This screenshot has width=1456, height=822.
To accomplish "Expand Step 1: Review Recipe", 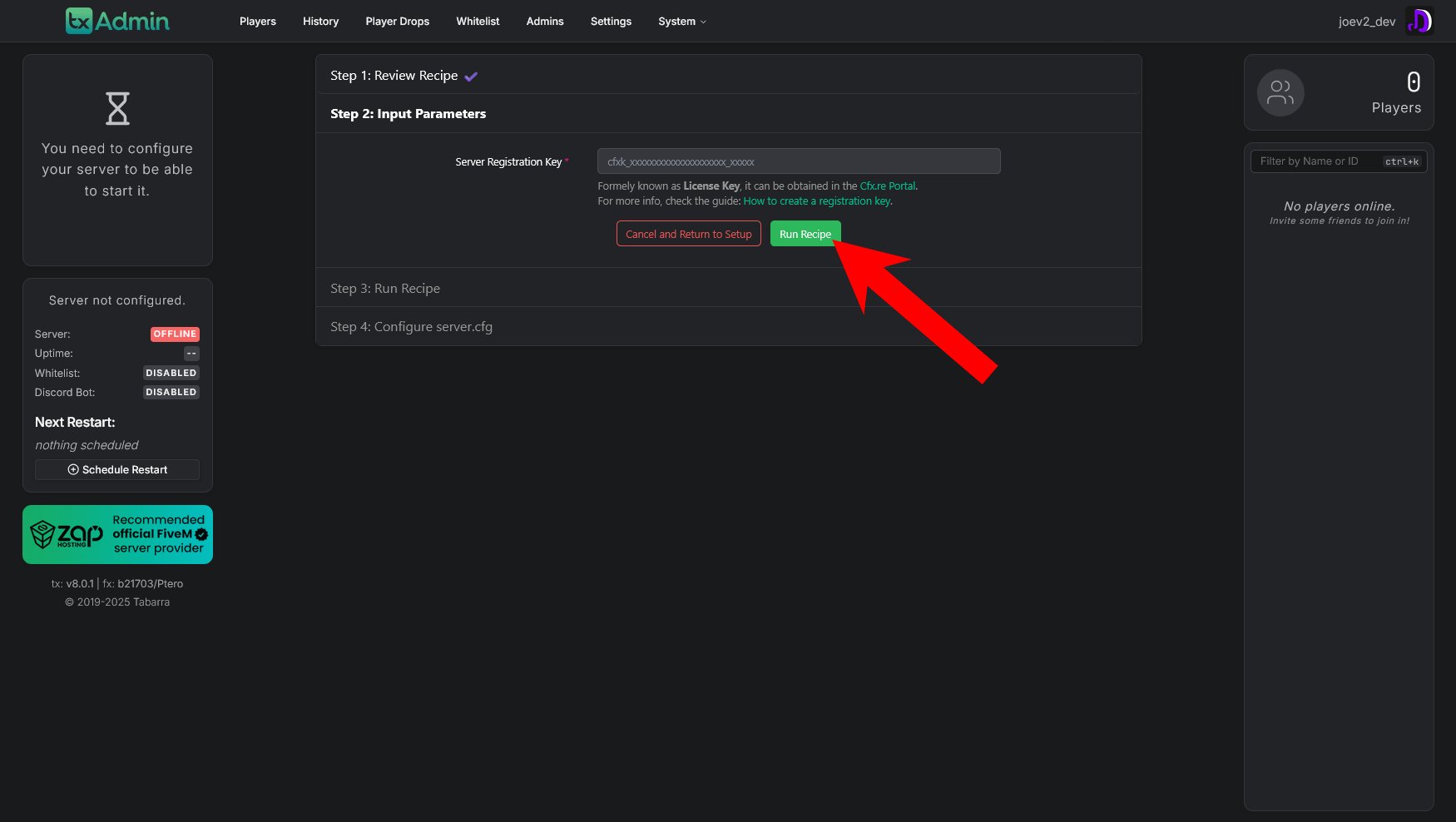I will pyautogui.click(x=728, y=76).
